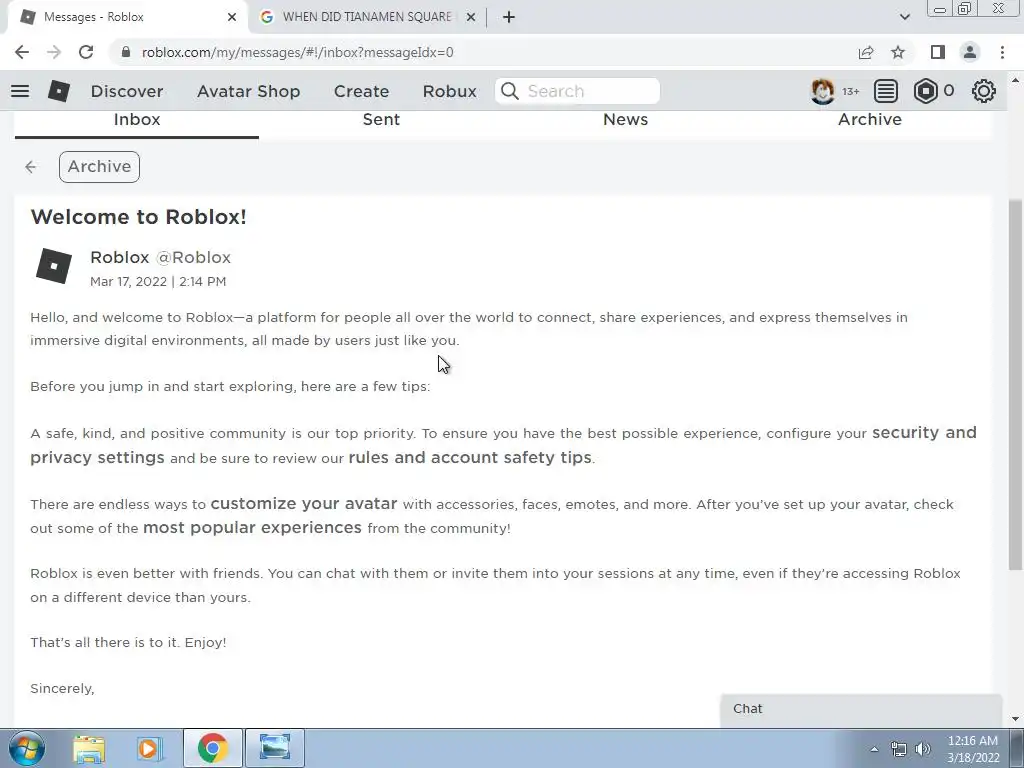
Task: Share this page icon
Action: coord(866,52)
